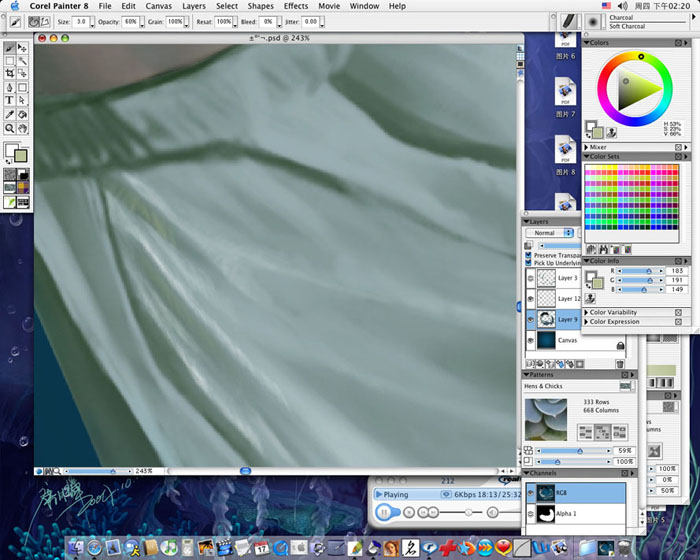The image size is (700, 560).
Task: Expand the Color Variability panel
Action: [587, 312]
